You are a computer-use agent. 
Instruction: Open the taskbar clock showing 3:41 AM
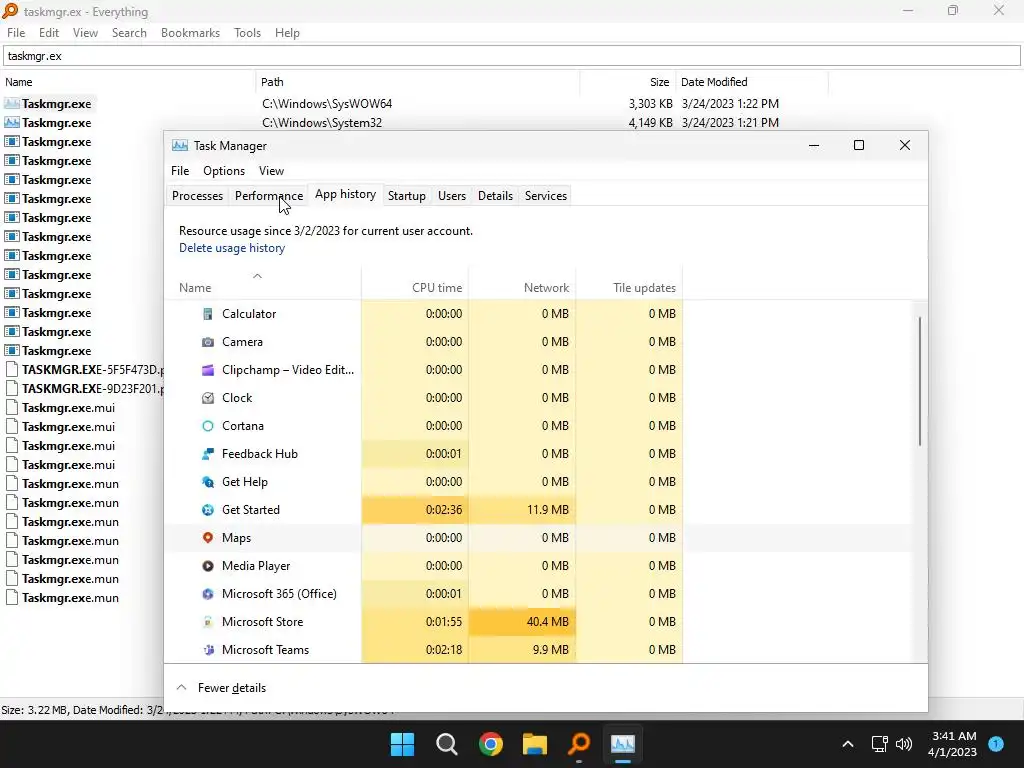pyautogui.click(x=953, y=744)
